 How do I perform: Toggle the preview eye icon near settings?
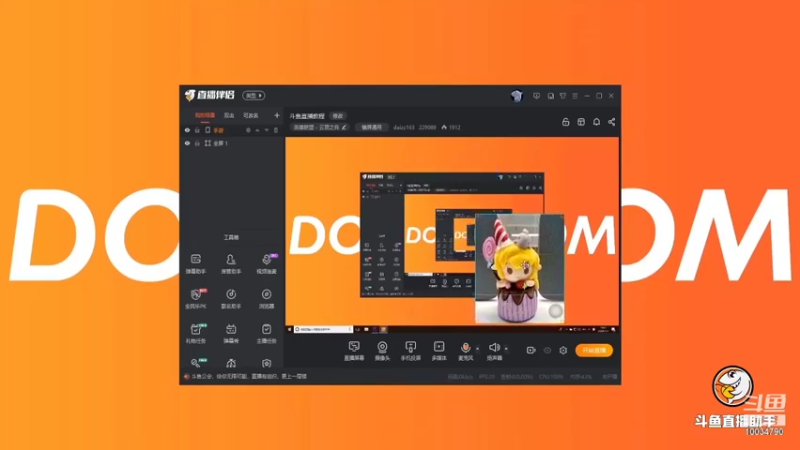coord(547,351)
